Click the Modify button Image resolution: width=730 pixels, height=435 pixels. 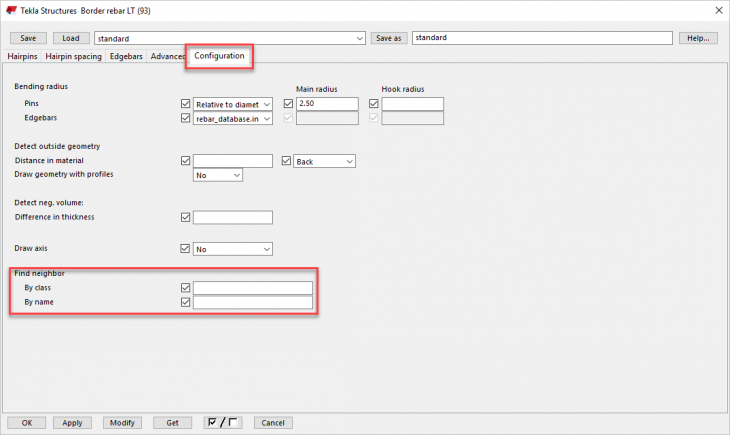click(x=122, y=422)
